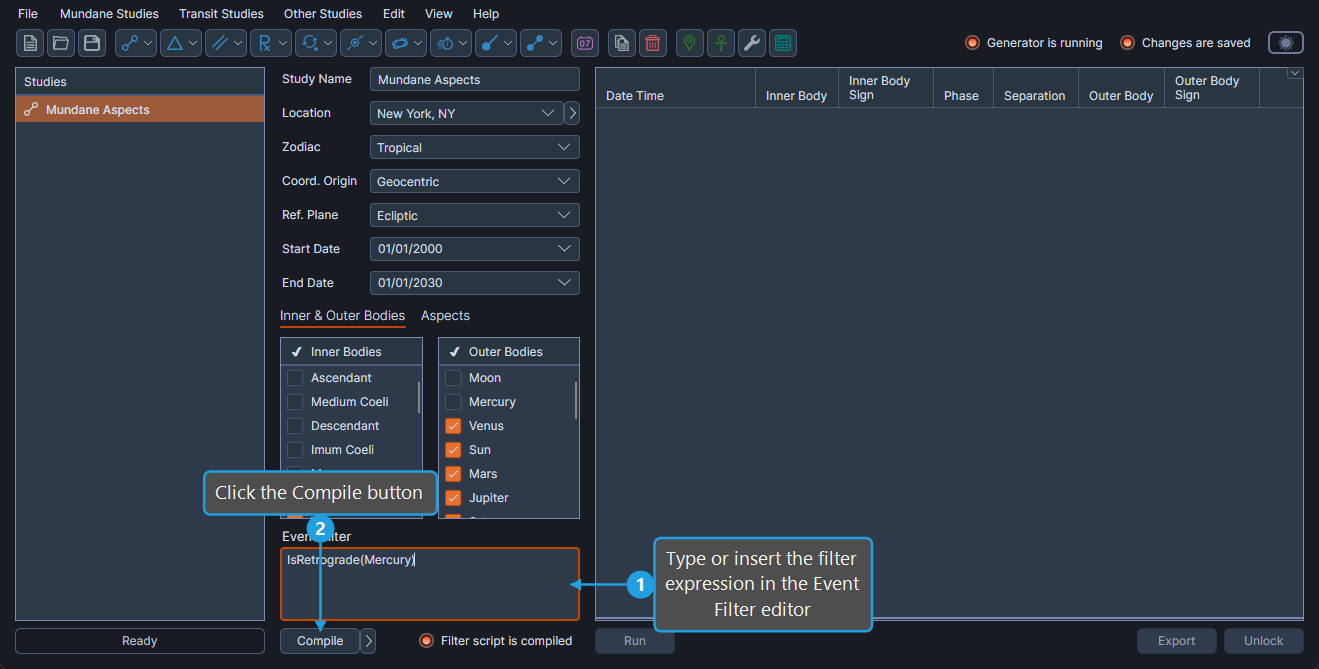Open settings with the wrench icon

pos(752,43)
